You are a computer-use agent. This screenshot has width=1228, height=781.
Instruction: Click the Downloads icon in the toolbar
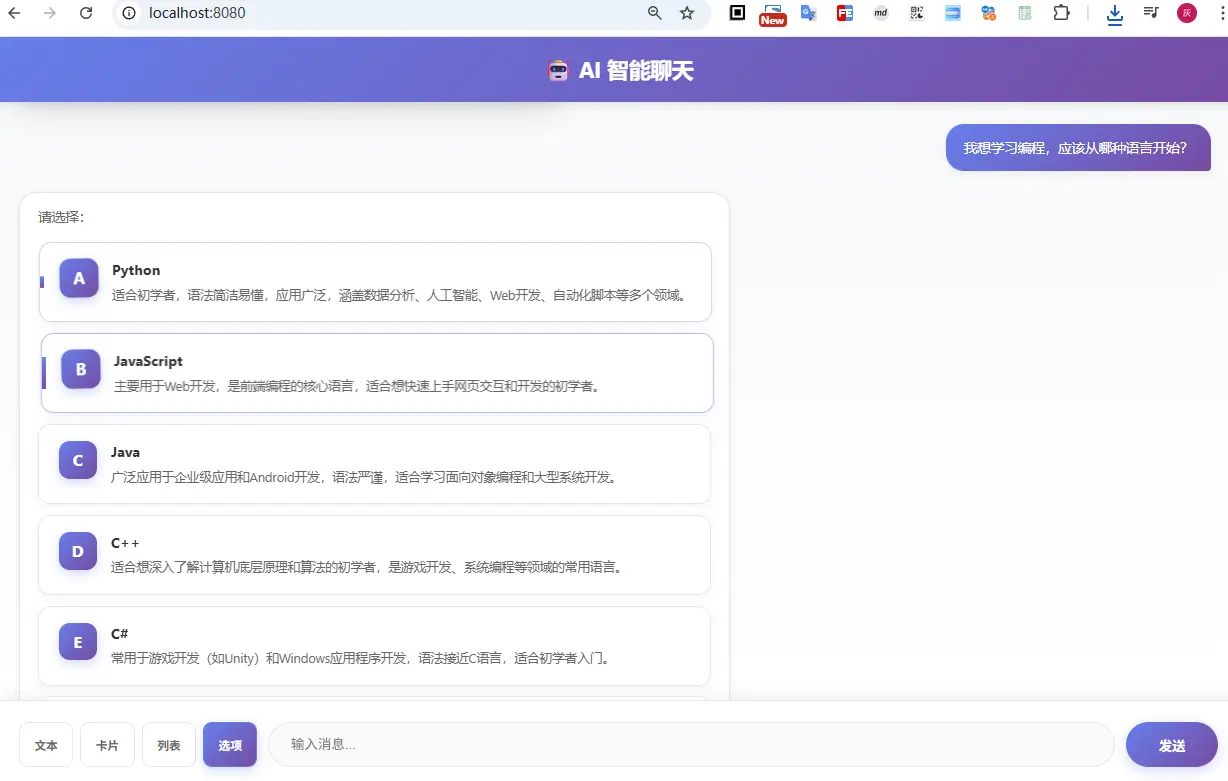pos(1114,15)
